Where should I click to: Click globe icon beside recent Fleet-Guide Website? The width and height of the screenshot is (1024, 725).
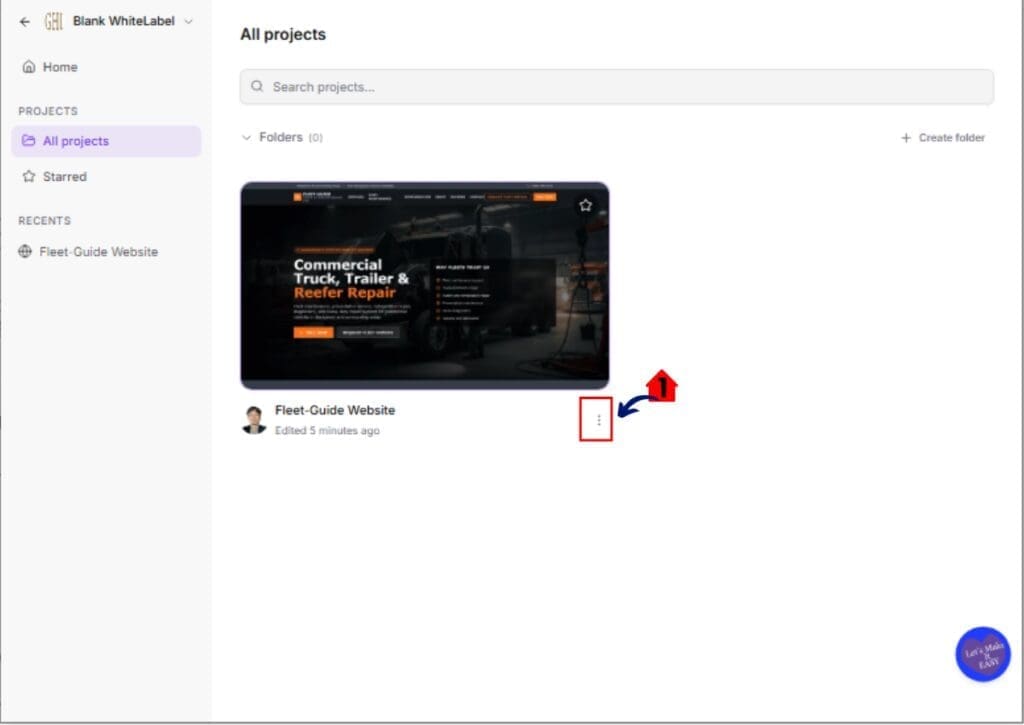pyautogui.click(x=25, y=251)
